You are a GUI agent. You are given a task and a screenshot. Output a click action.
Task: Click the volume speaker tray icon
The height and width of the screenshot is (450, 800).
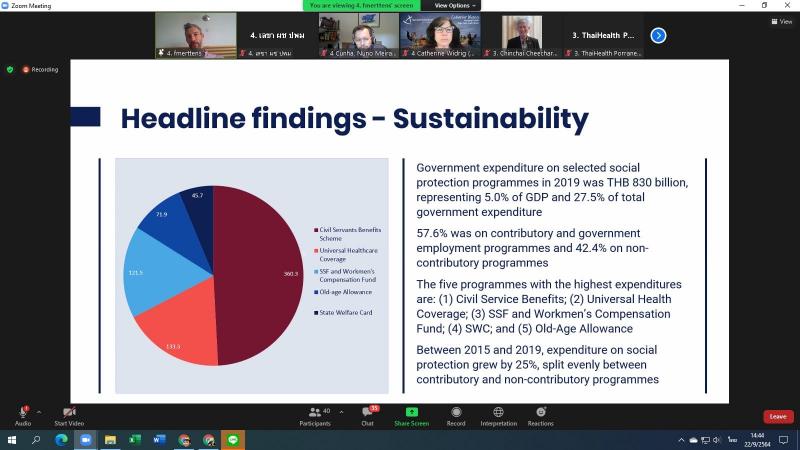pos(717,440)
